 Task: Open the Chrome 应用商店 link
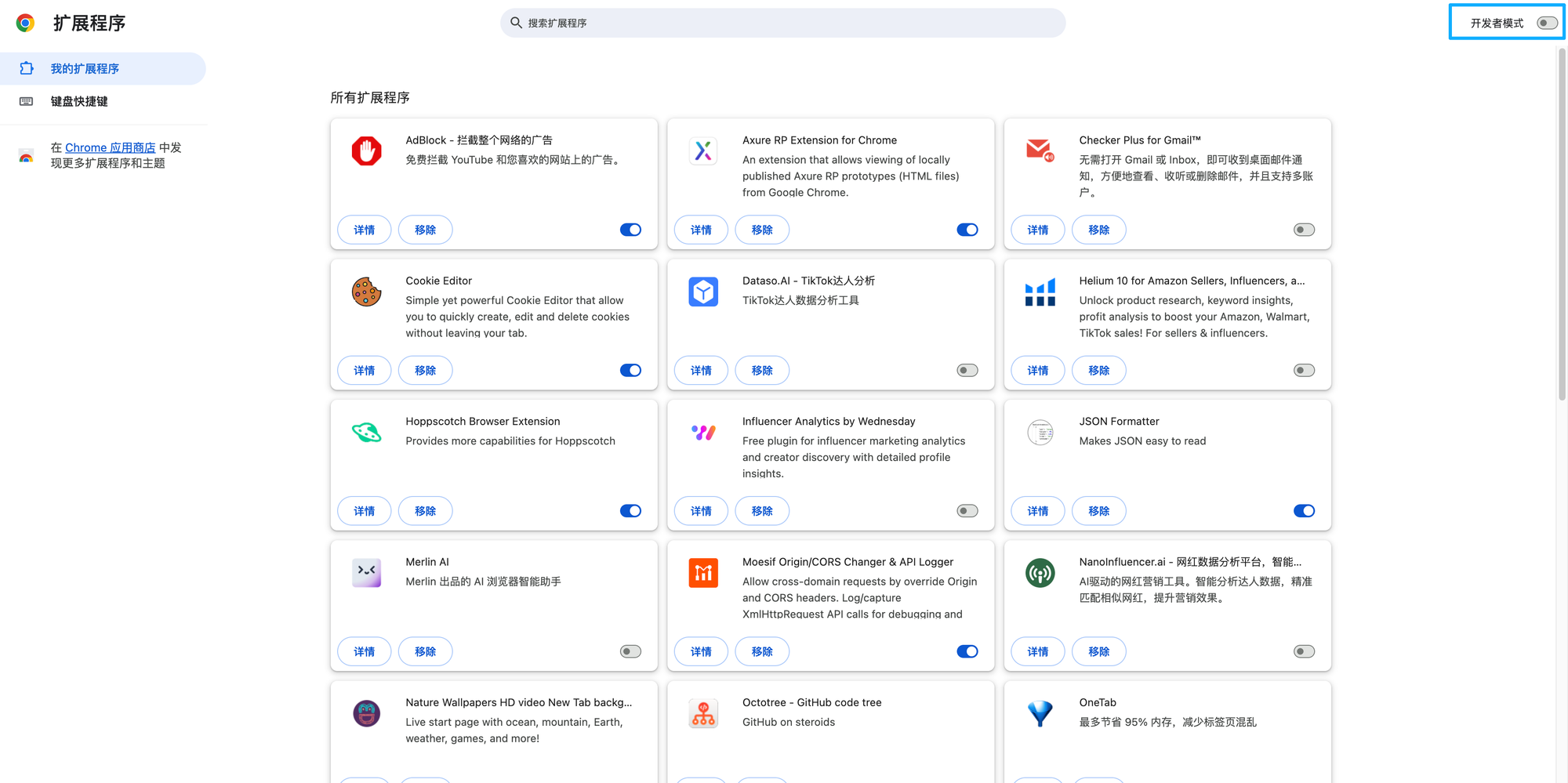110,147
